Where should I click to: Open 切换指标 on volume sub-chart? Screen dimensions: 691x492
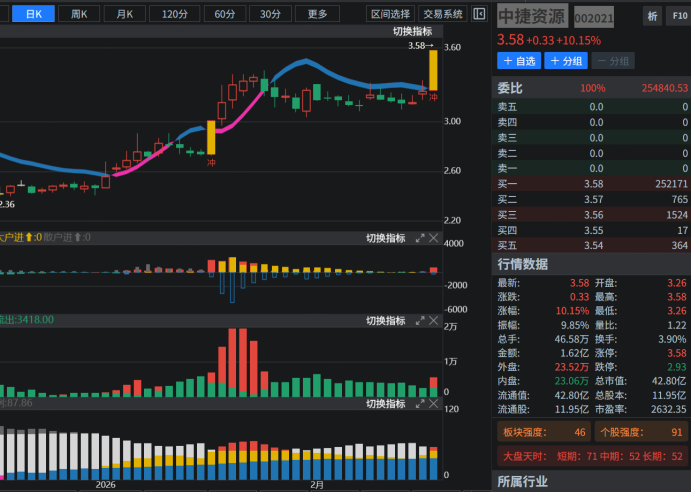385,321
